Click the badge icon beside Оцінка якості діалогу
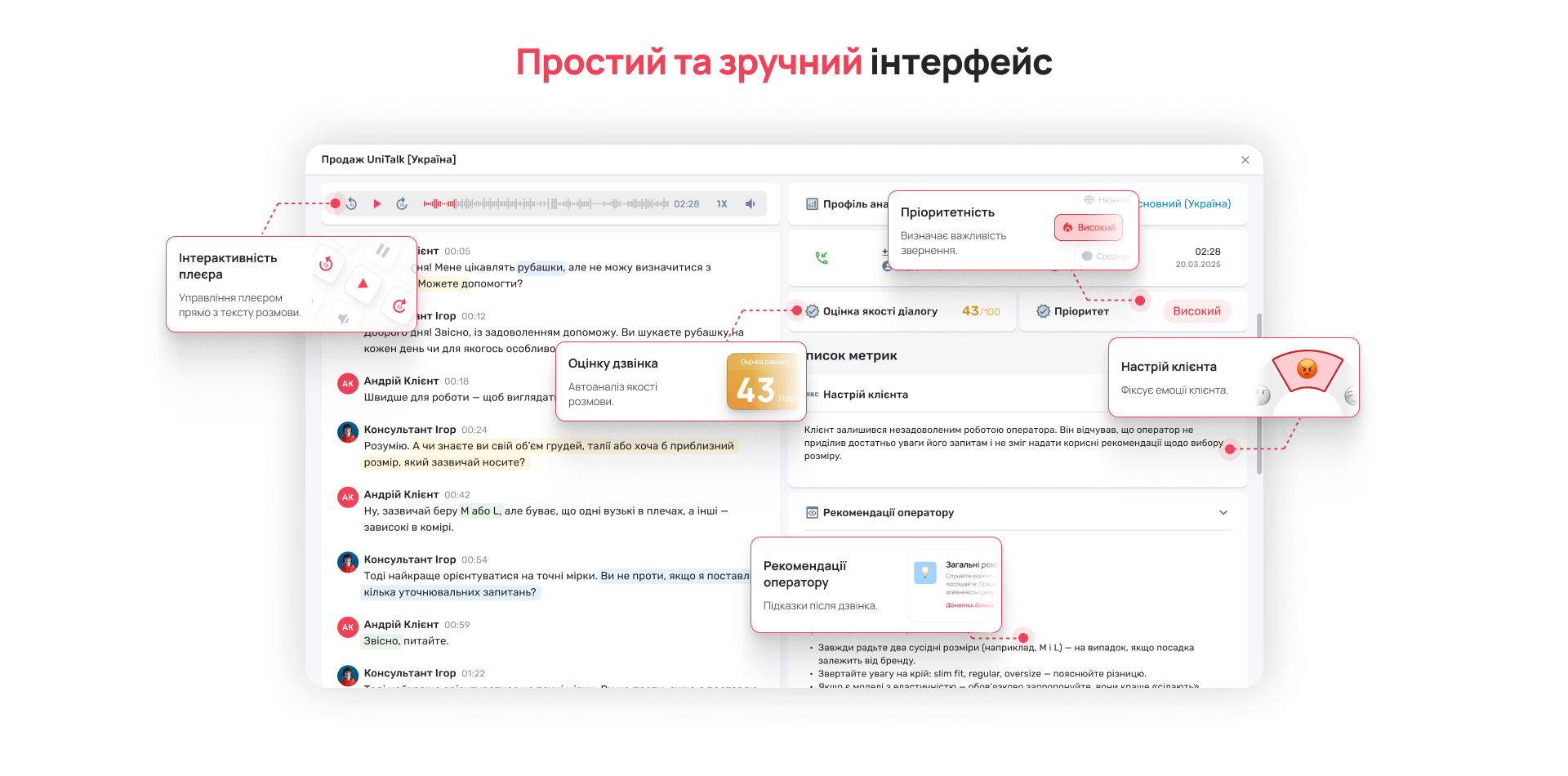The width and height of the screenshot is (1568, 776). pyautogui.click(x=813, y=311)
